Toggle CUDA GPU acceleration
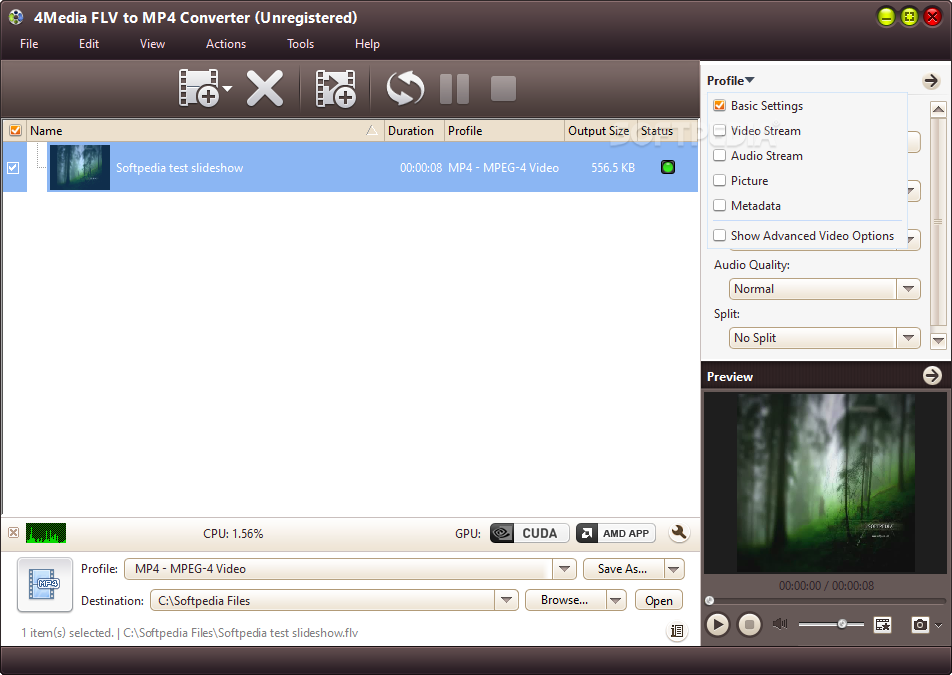The image size is (952, 675). [x=529, y=533]
